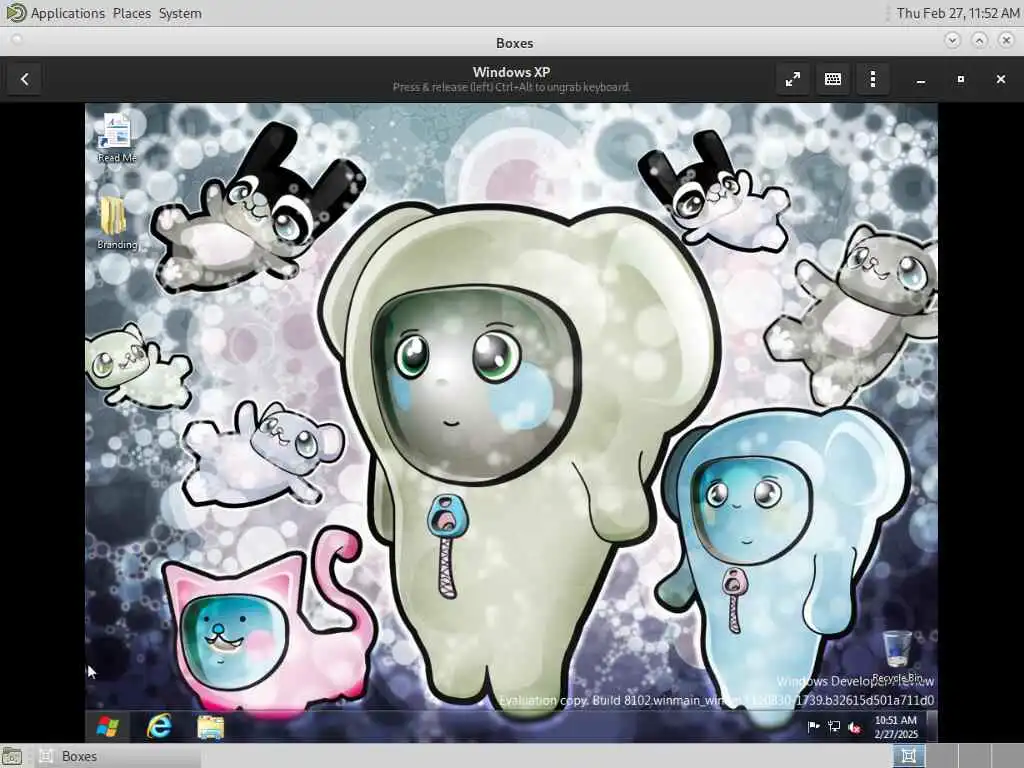1024x768 pixels.
Task: Open the Action Center flag icon
Action: click(814, 726)
